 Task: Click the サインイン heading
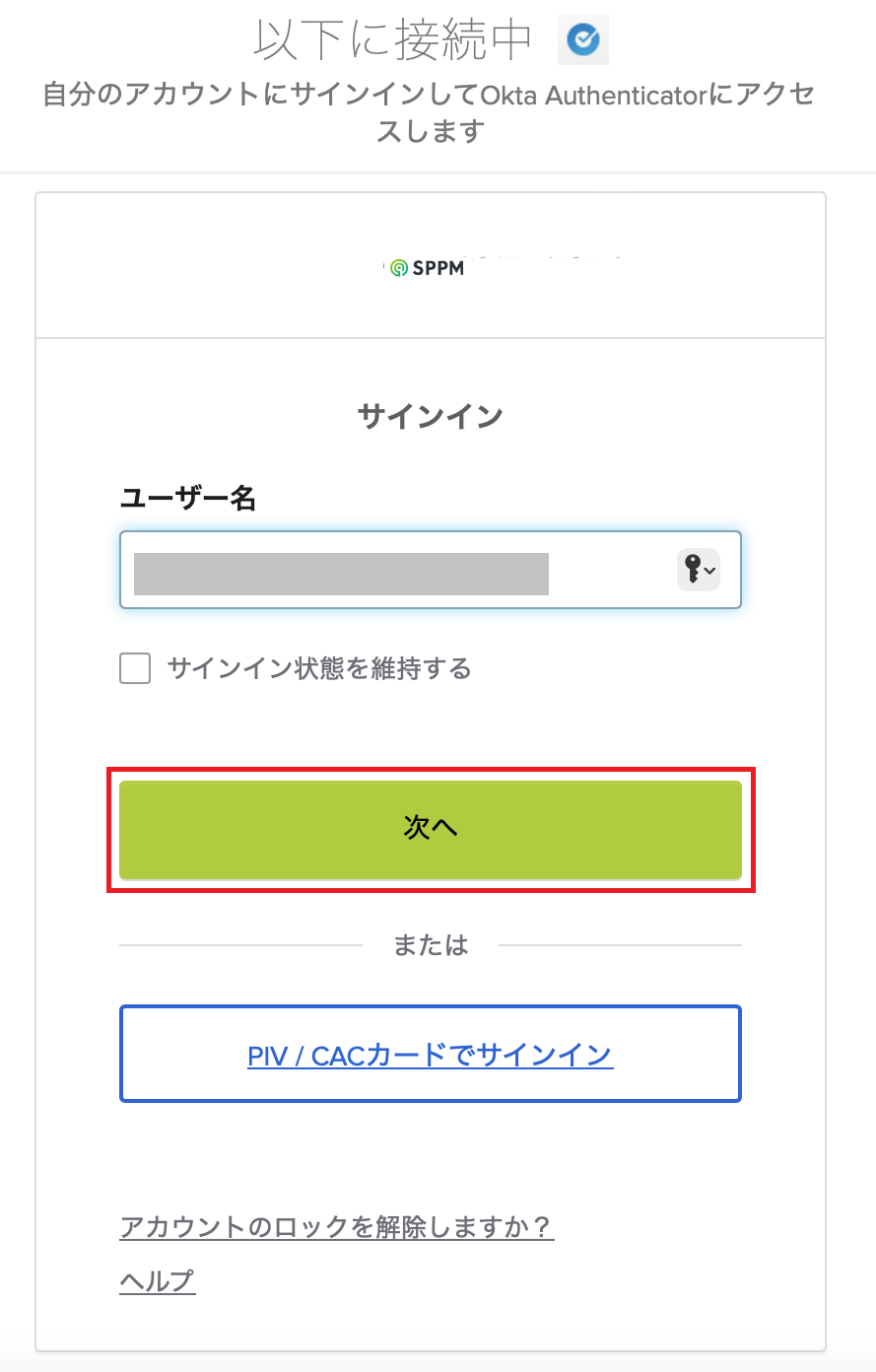431,417
